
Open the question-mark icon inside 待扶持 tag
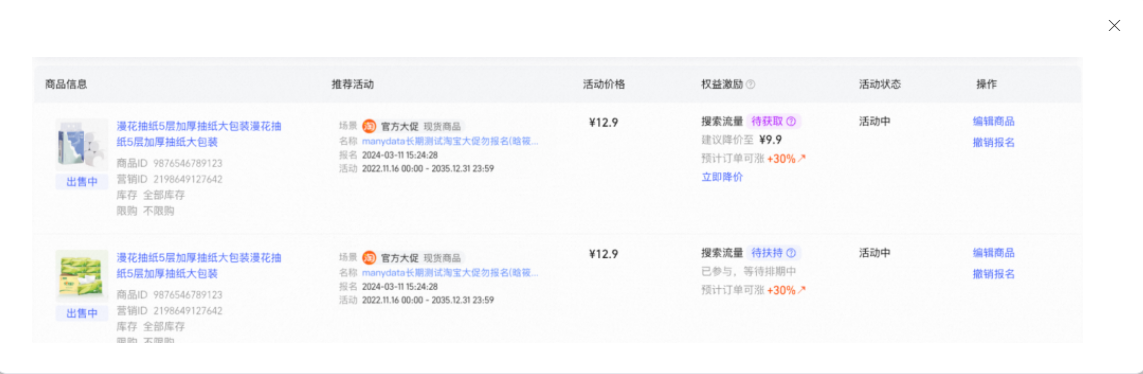point(790,253)
